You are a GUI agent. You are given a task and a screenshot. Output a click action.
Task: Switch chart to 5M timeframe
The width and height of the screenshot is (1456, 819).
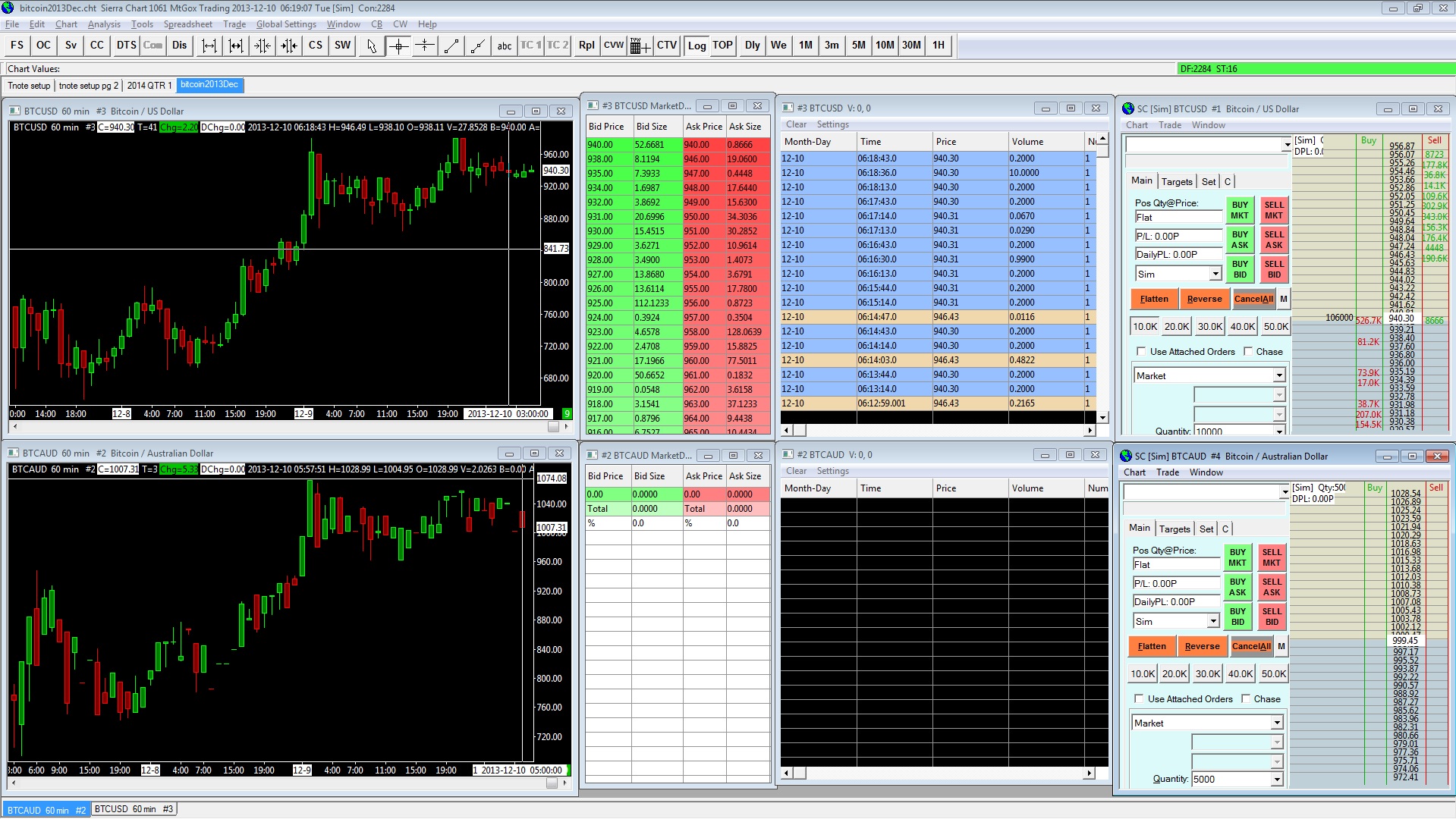pyautogui.click(x=859, y=45)
